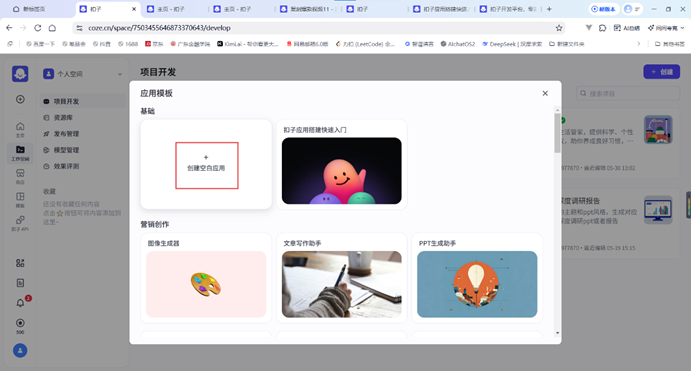Open the 其他书签 bookmarks folder

tap(669, 44)
